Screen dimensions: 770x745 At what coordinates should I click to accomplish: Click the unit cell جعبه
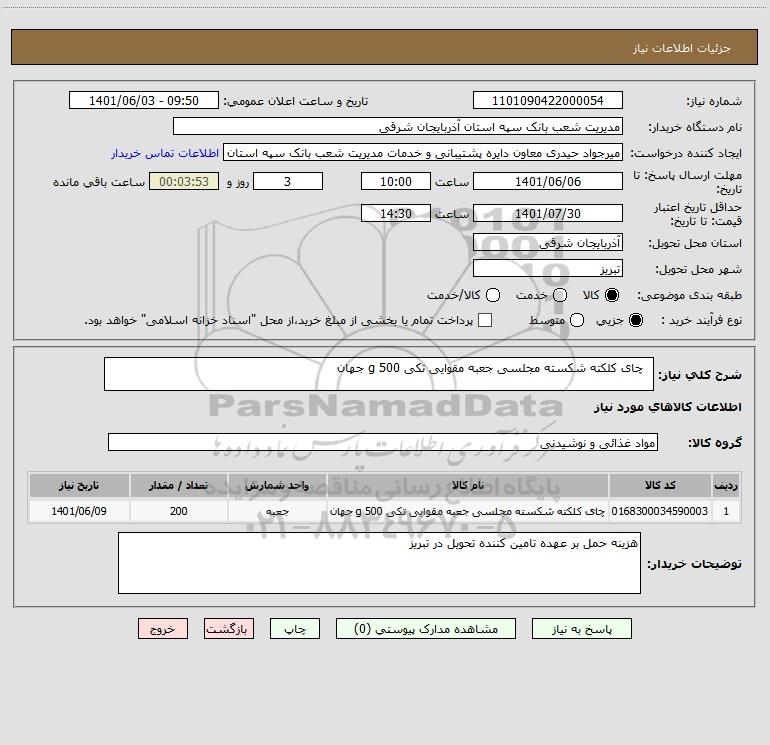tap(277, 511)
